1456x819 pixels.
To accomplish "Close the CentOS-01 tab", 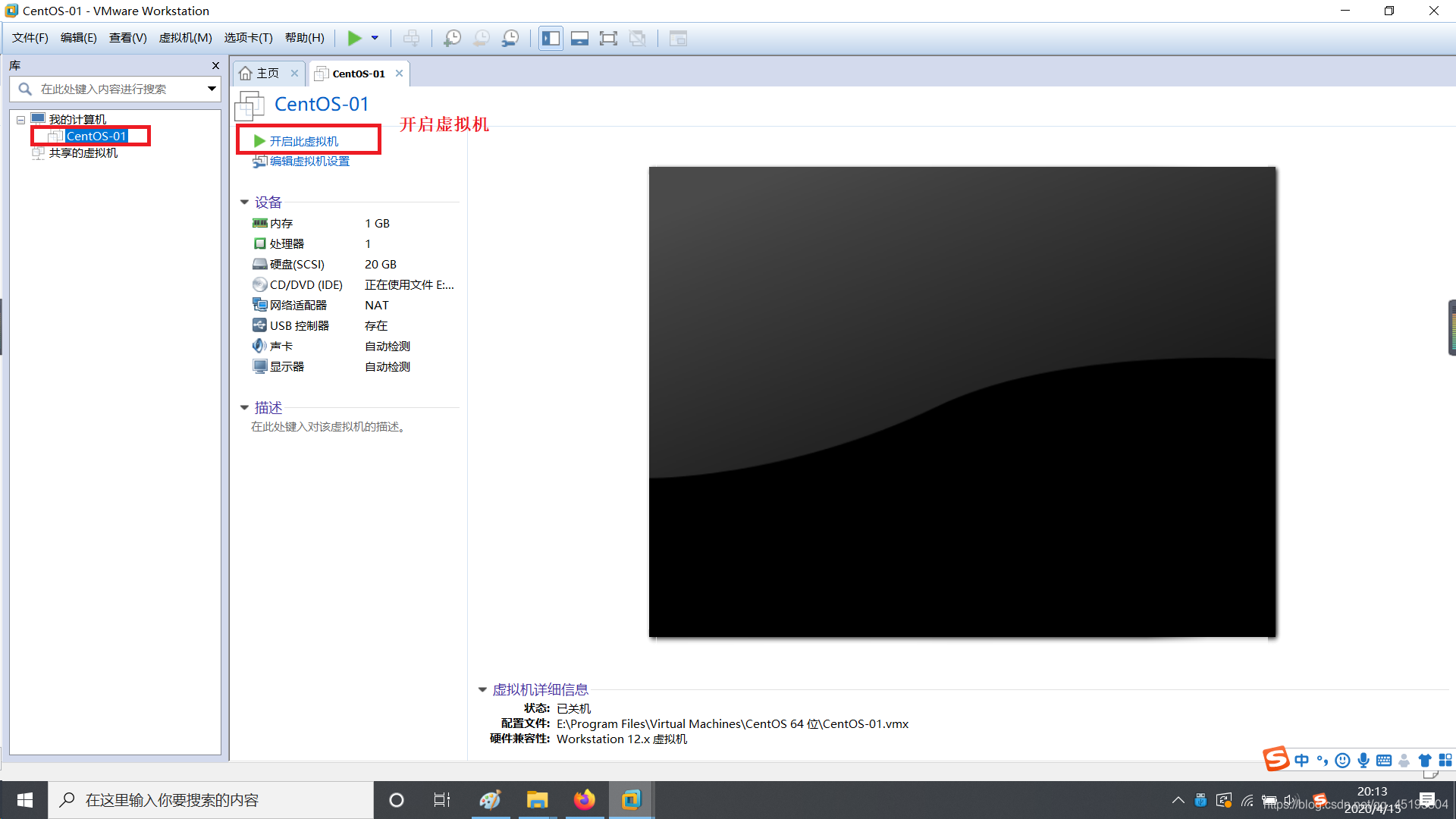I will [399, 74].
